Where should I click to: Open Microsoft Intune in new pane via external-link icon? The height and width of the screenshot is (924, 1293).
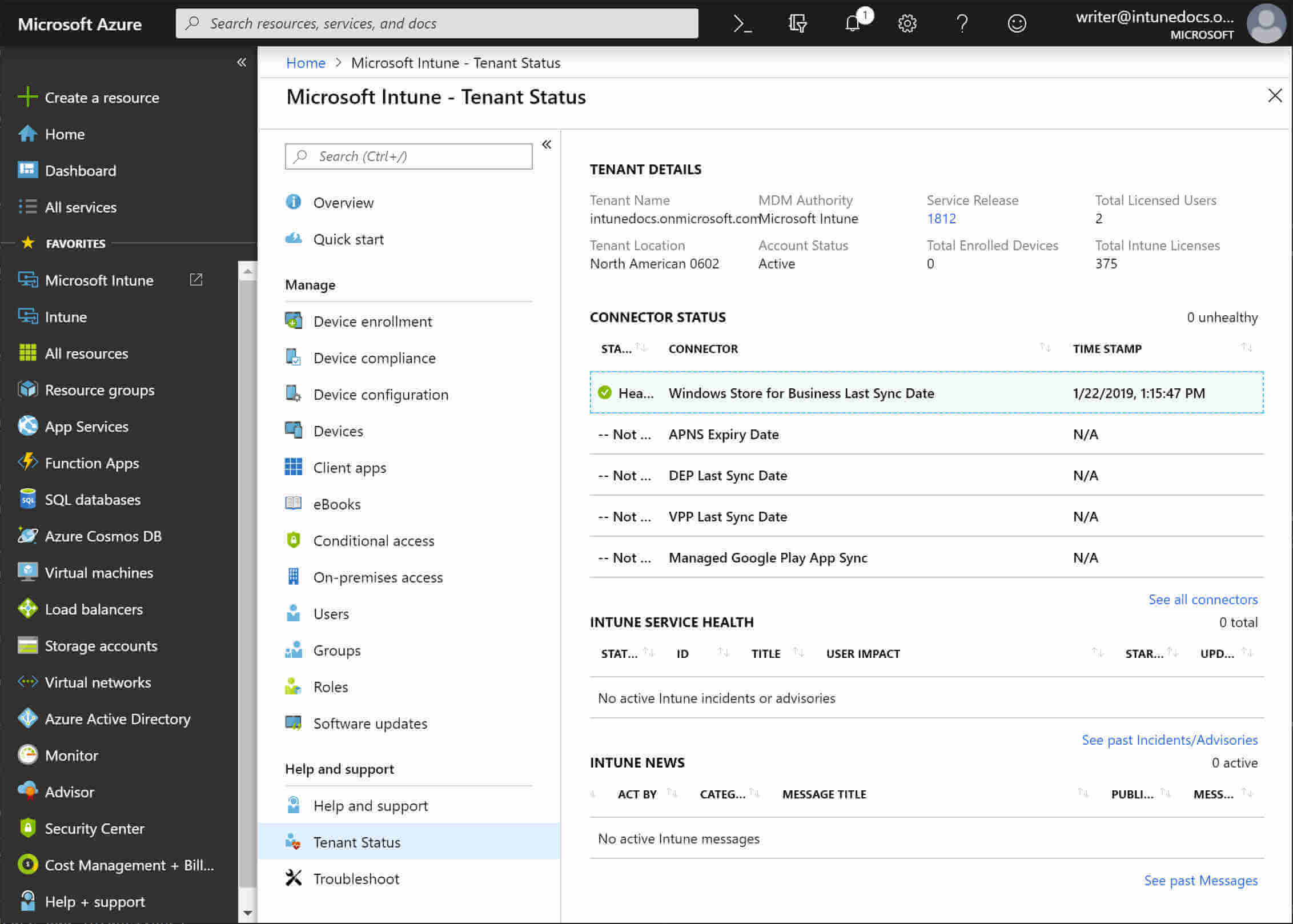[195, 280]
